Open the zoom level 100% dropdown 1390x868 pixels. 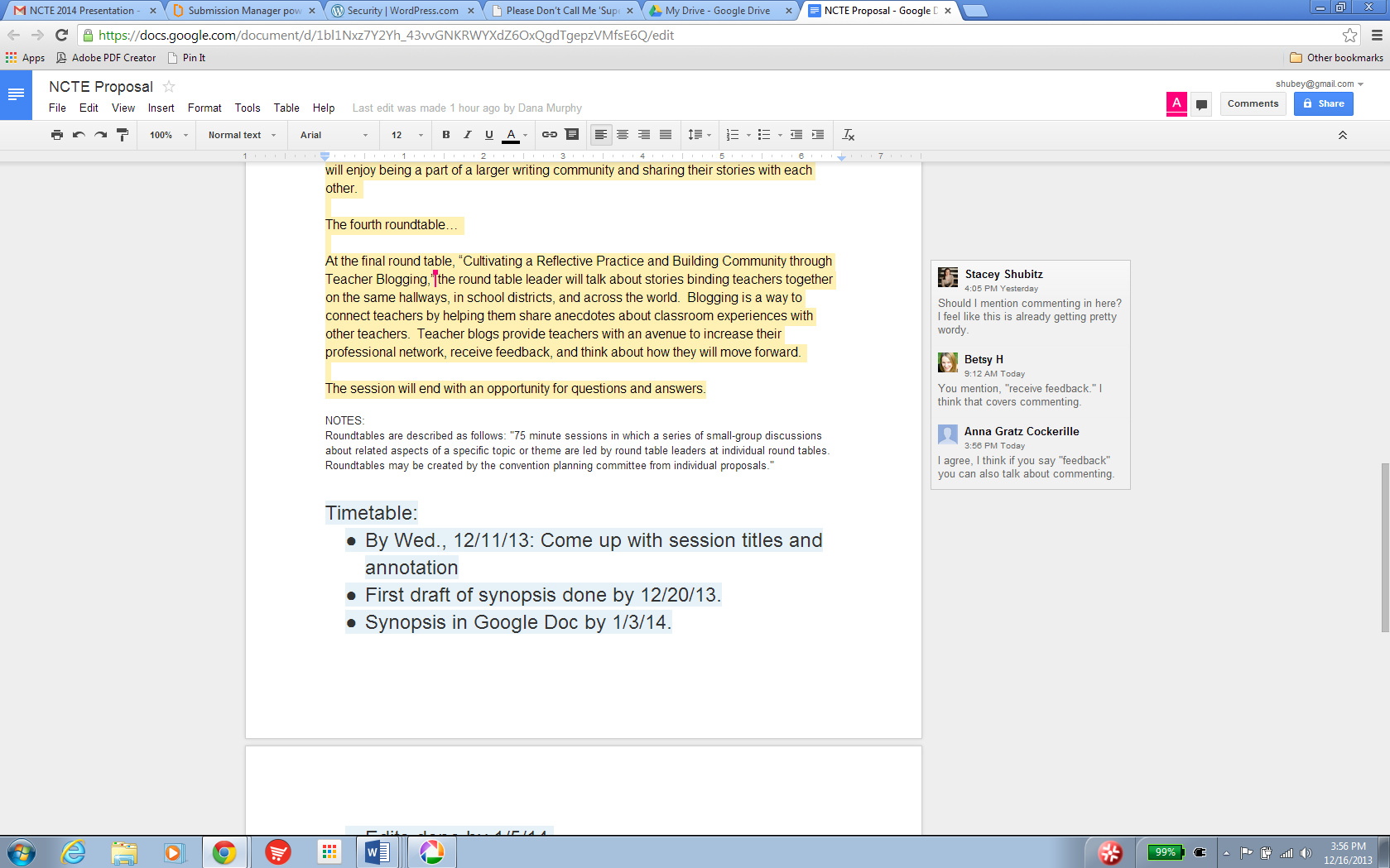click(169, 135)
